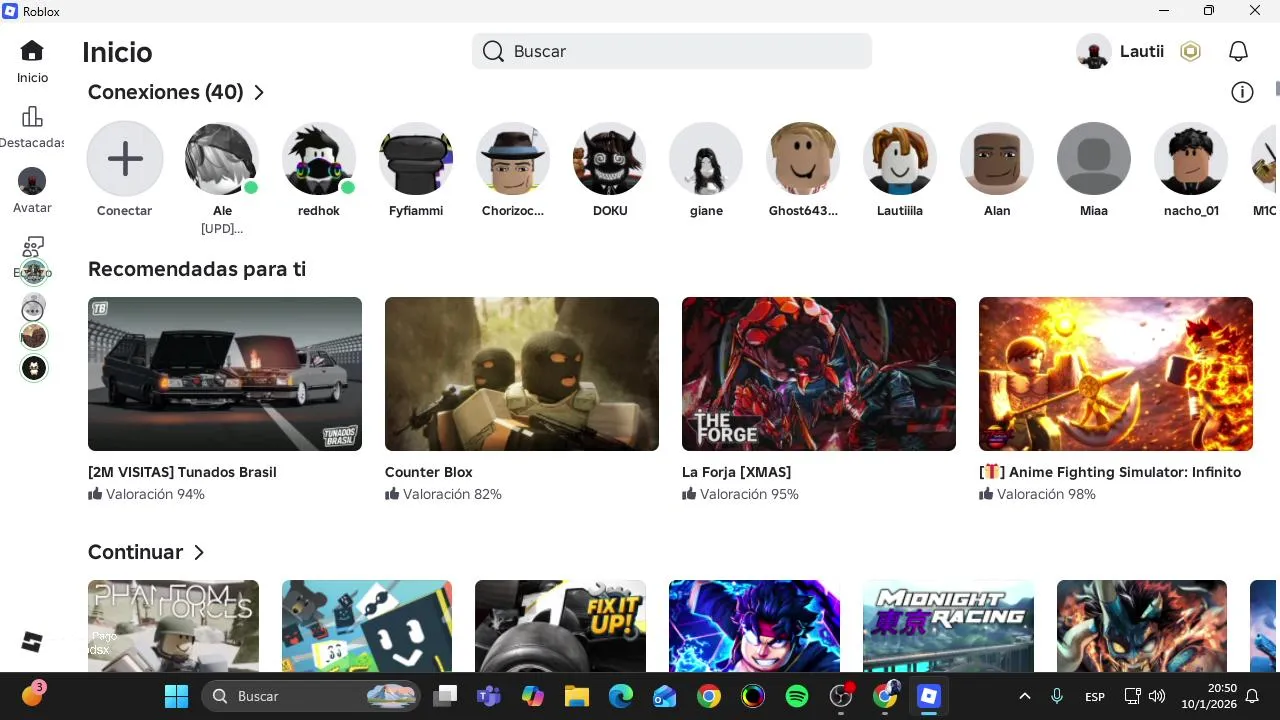Open Outlook from taskbar
1280x720 pixels.
(x=665, y=696)
